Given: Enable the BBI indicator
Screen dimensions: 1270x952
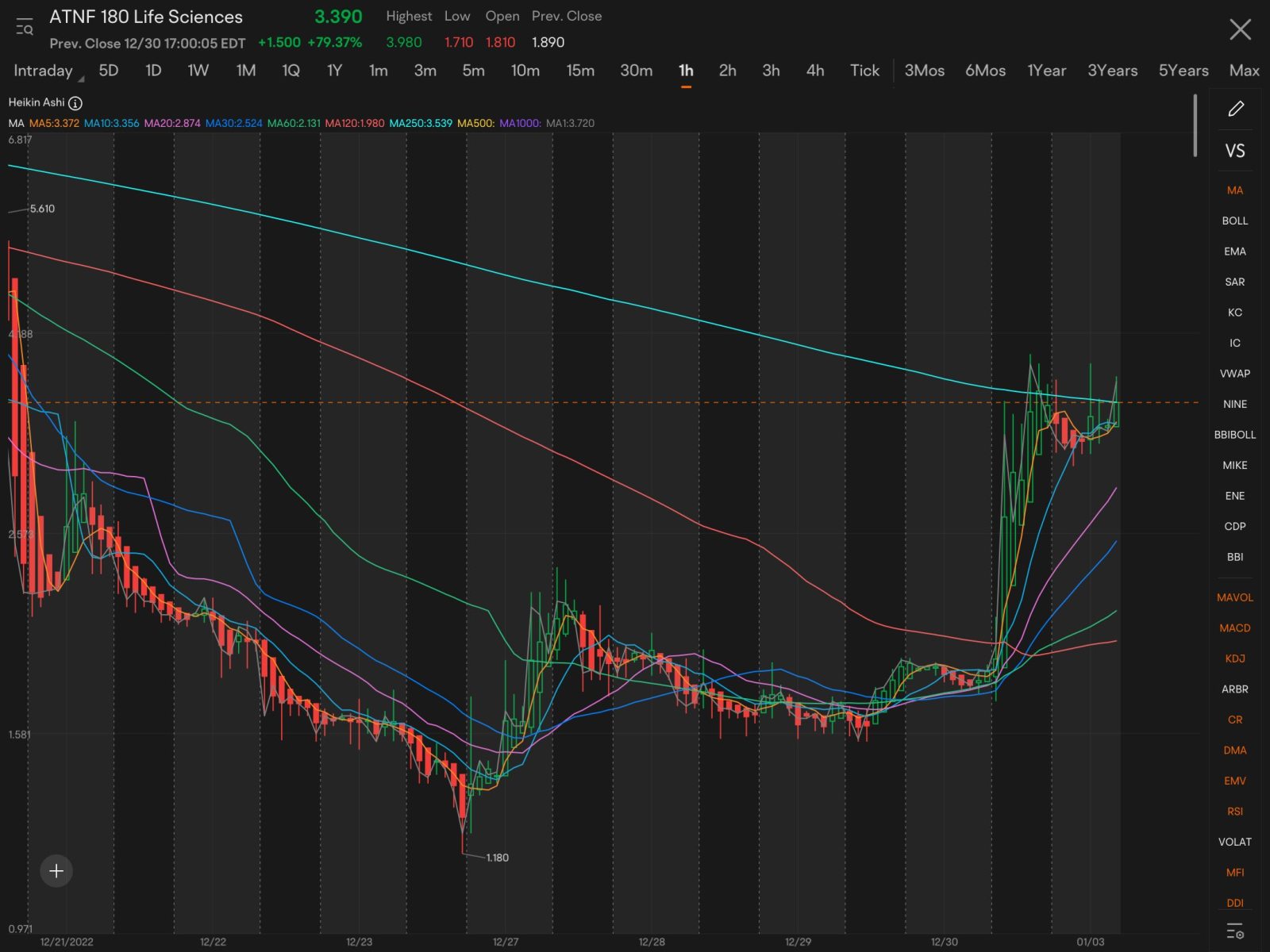Looking at the screenshot, I should [1235, 557].
